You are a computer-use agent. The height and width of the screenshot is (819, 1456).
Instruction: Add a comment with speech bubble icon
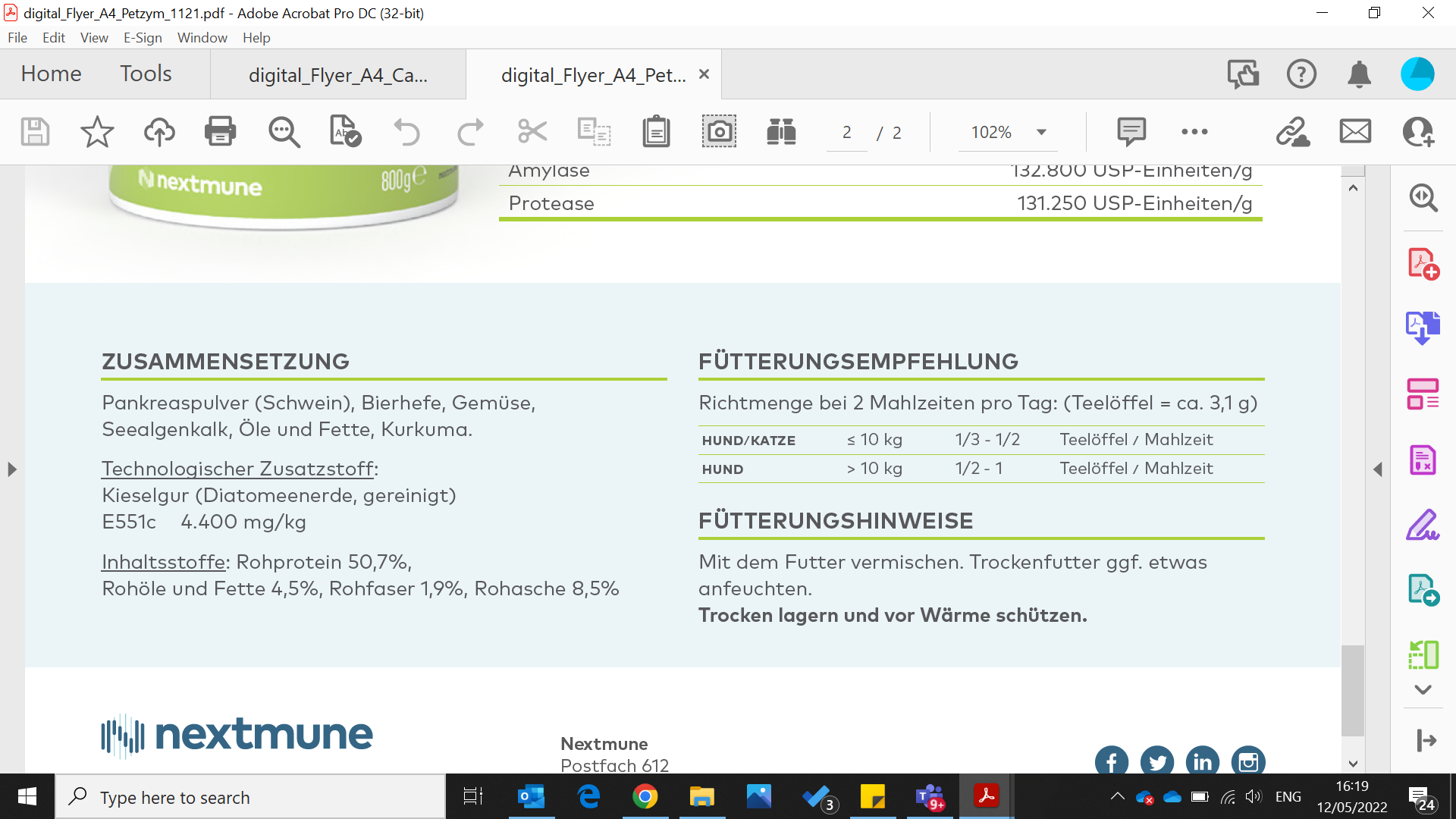click(1131, 132)
